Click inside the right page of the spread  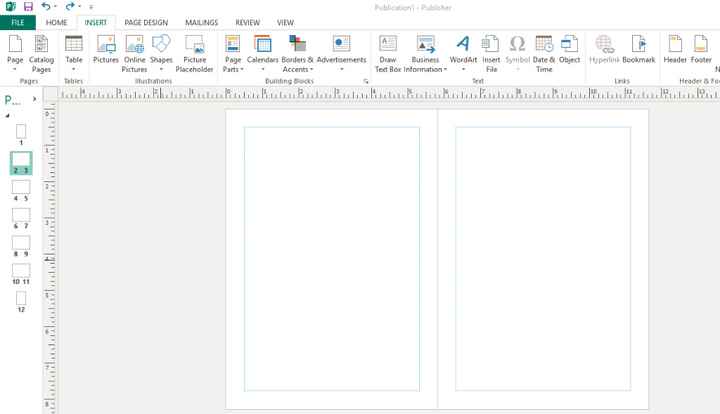click(x=543, y=259)
